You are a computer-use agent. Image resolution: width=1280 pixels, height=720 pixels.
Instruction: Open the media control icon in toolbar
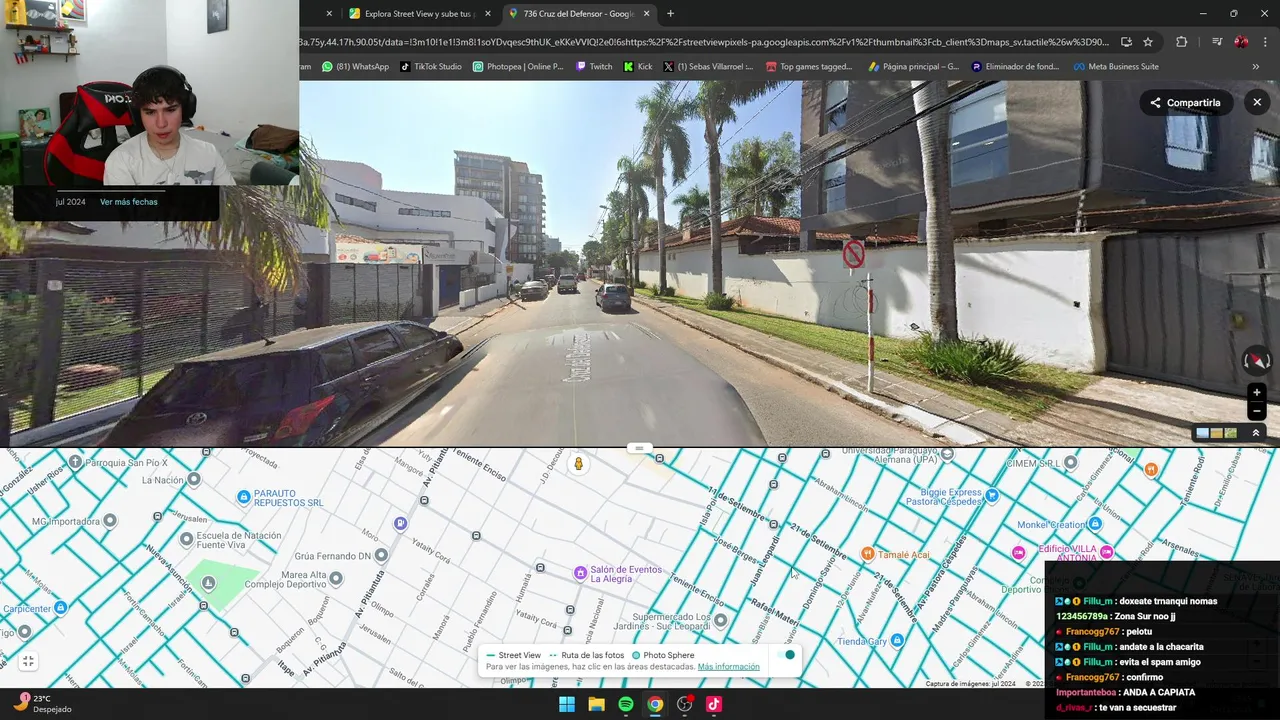coord(1216,42)
